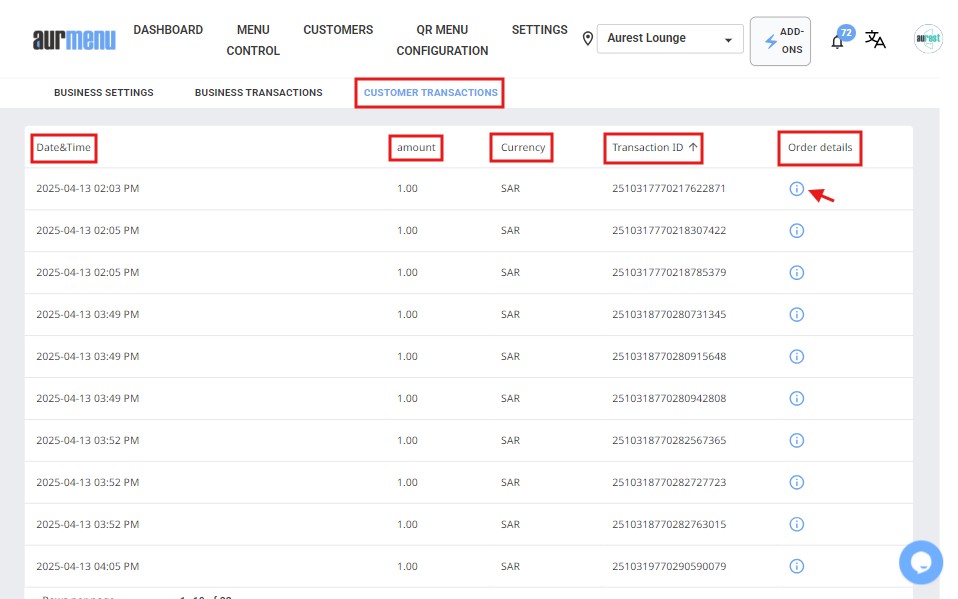Open order details for transaction 2510317770217622871

796,189
